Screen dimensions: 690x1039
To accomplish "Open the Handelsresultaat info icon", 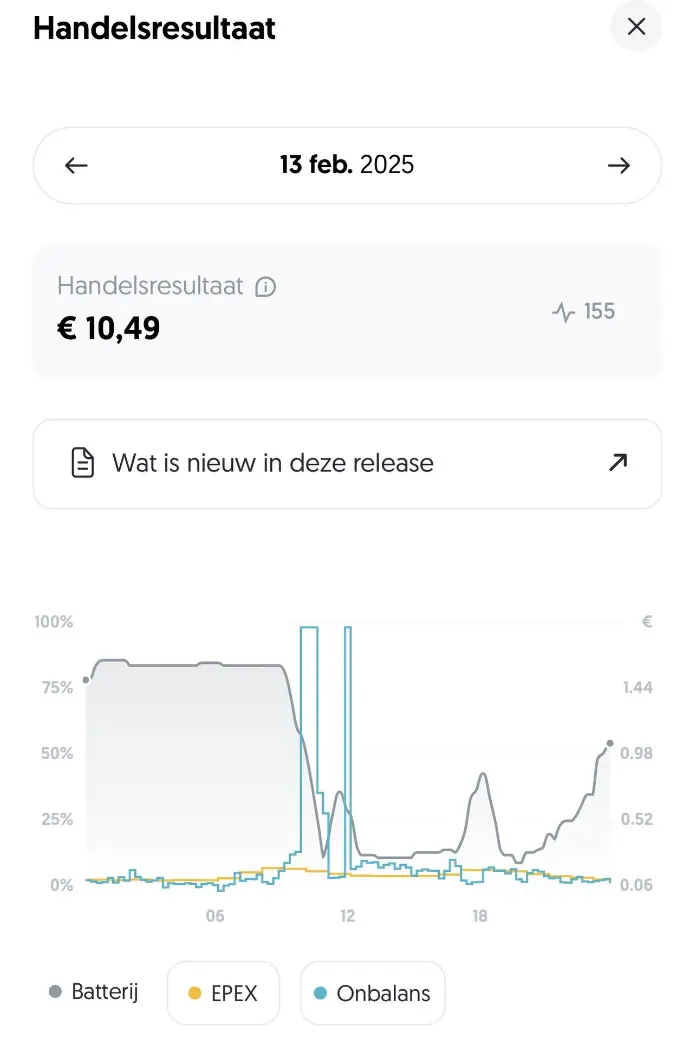I will pyautogui.click(x=266, y=287).
